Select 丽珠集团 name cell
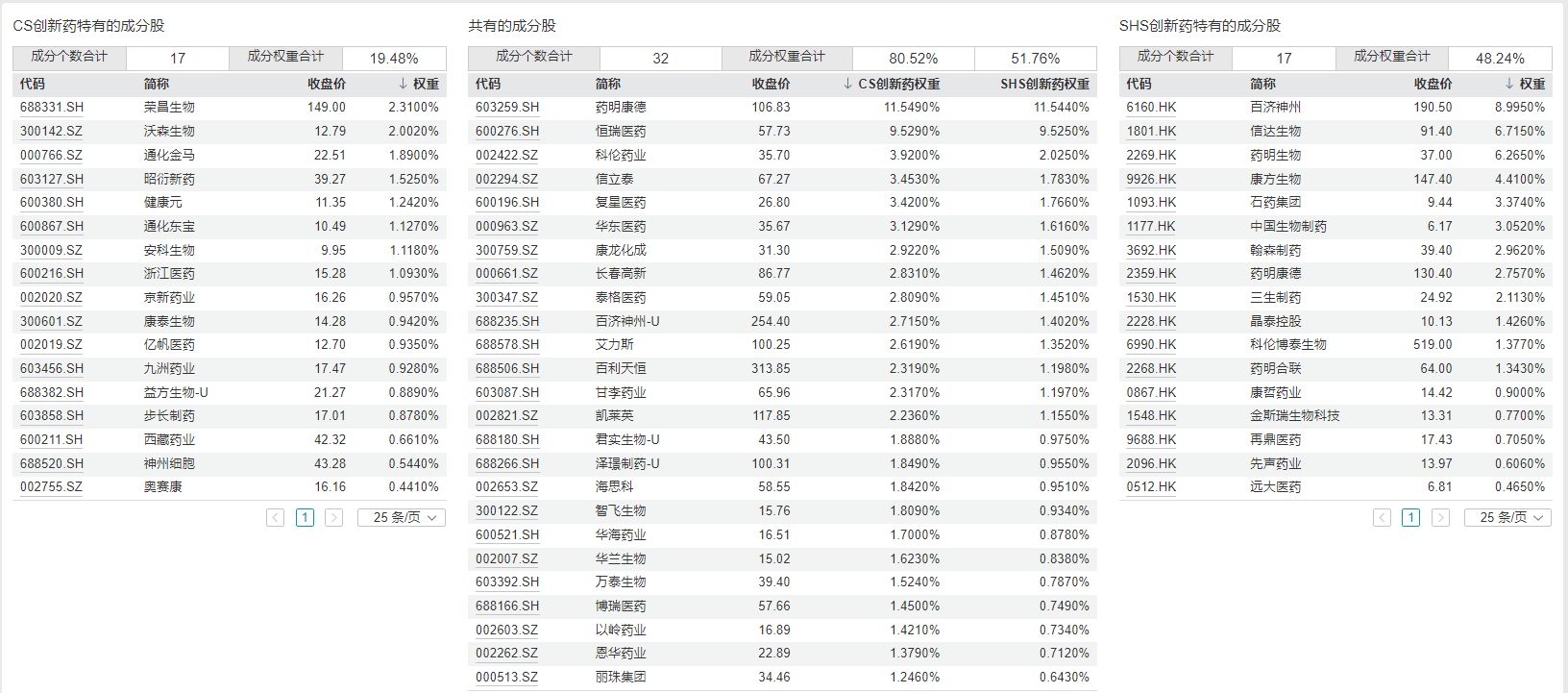1568x693 pixels. (x=621, y=677)
